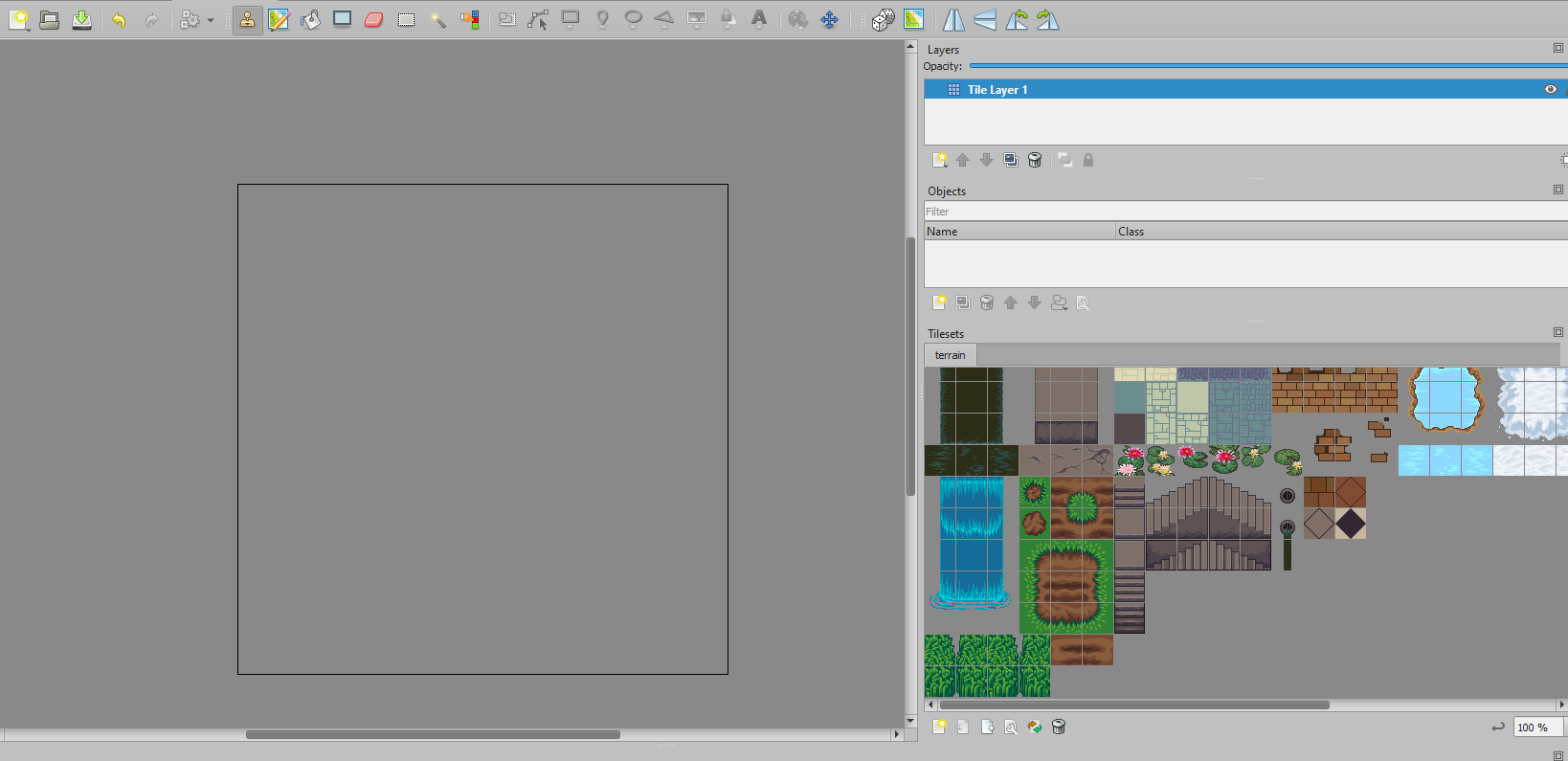This screenshot has height=761, width=1568.
Task: Select the Insert Point tool
Action: pos(602,19)
